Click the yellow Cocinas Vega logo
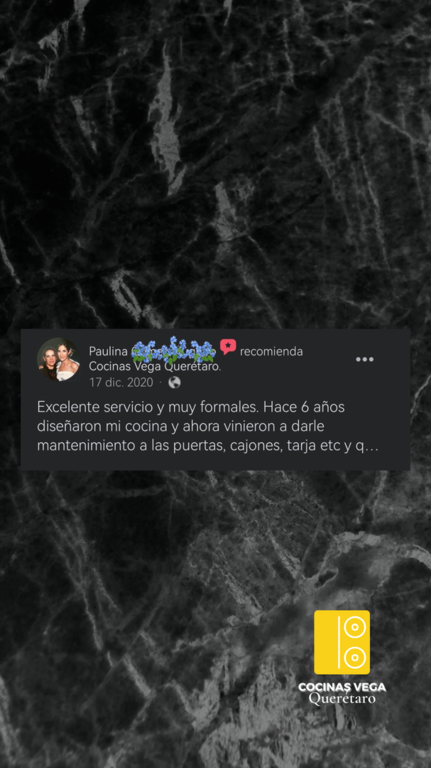This screenshot has height=768, width=431. [342, 642]
